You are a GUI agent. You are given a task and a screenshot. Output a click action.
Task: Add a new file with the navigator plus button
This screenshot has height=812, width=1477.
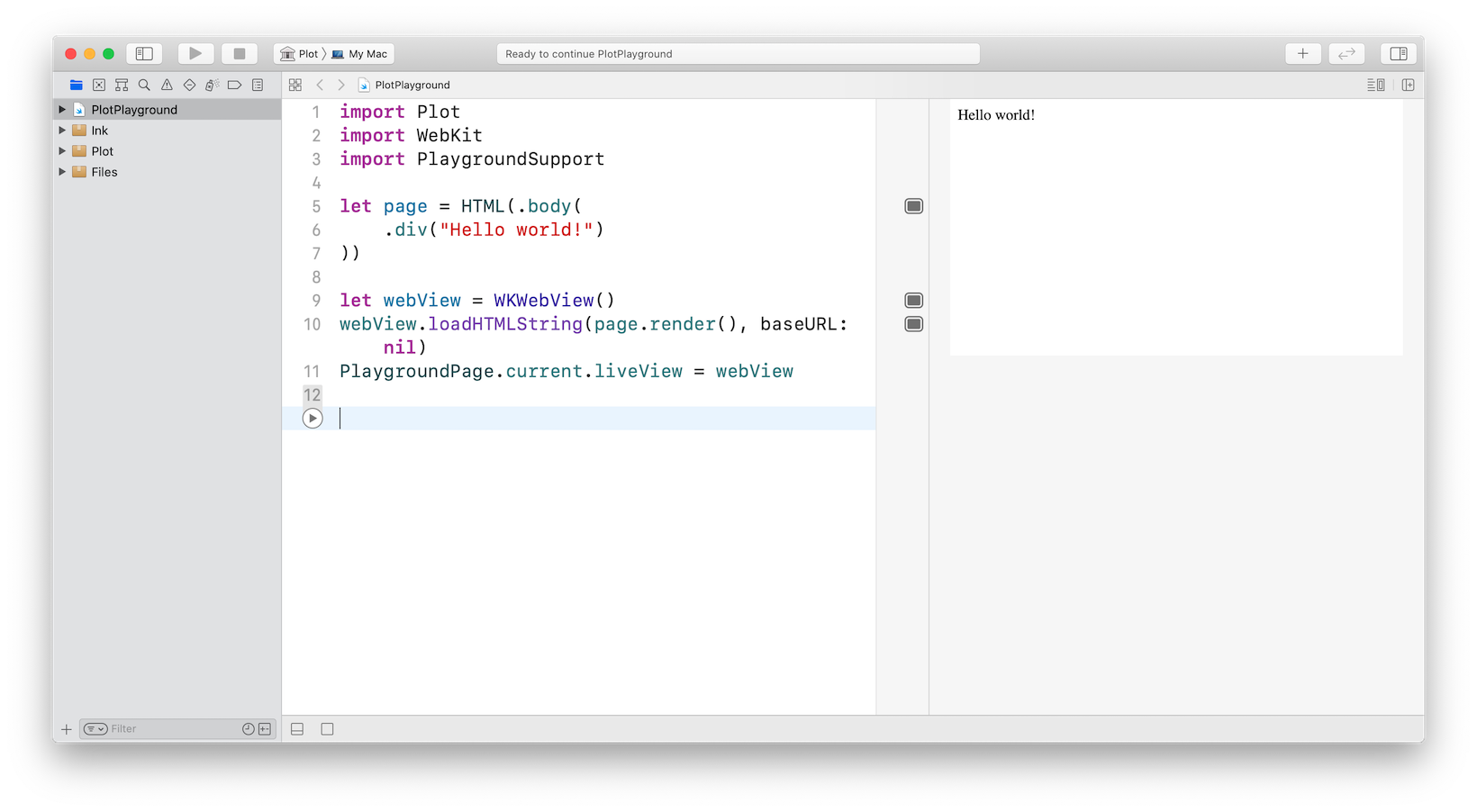tap(66, 729)
